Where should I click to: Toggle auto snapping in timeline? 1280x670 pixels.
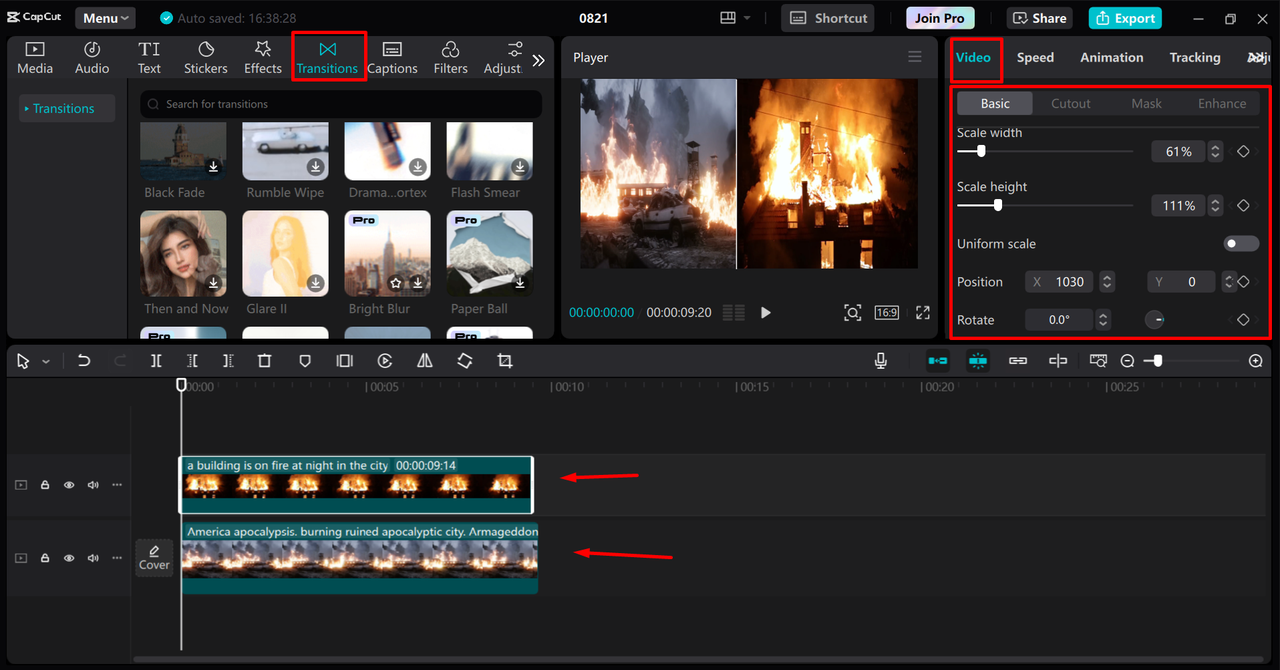click(x=978, y=361)
